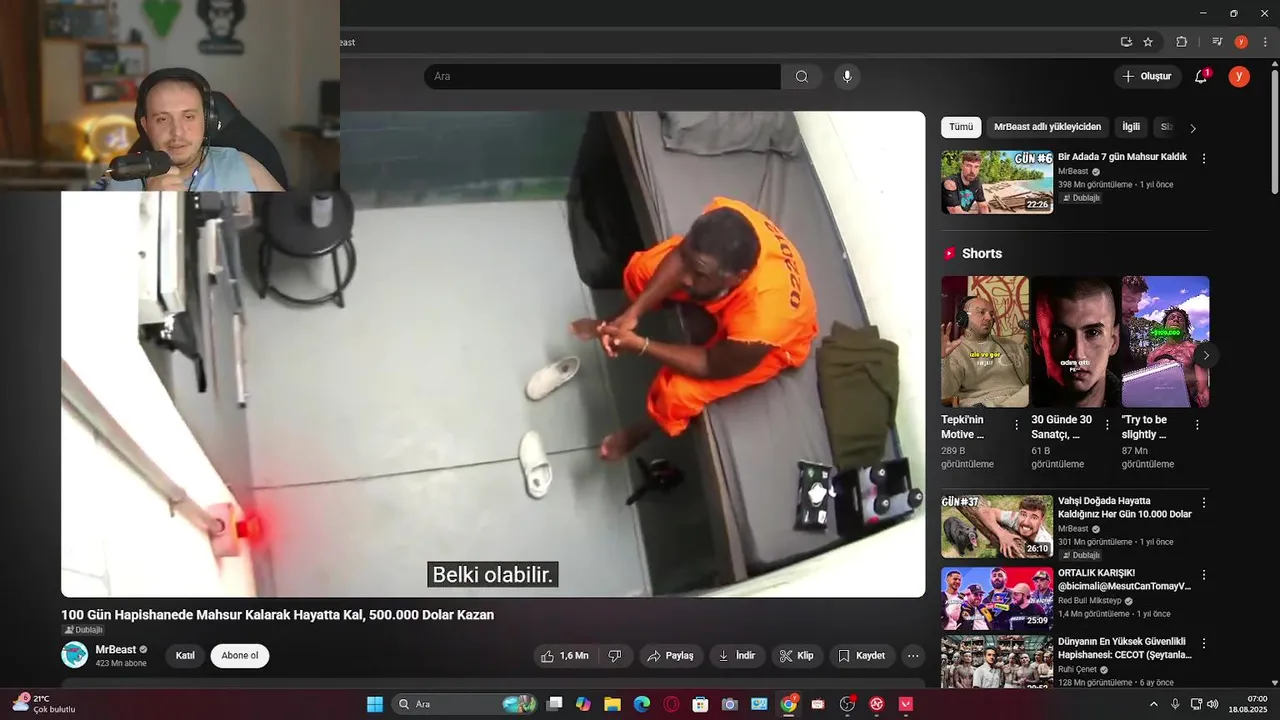Open YouTube notifications bell
The height and width of the screenshot is (720, 1280).
1201,77
